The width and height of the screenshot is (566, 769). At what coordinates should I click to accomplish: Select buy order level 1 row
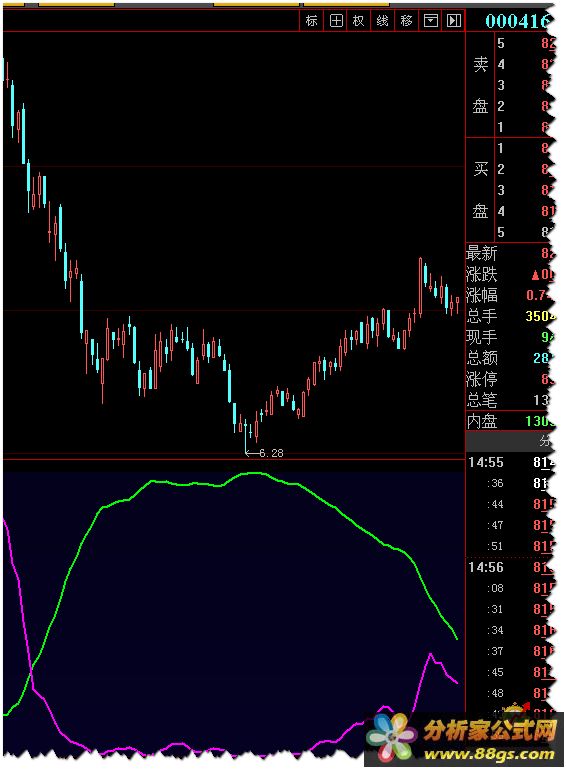(x=525, y=148)
